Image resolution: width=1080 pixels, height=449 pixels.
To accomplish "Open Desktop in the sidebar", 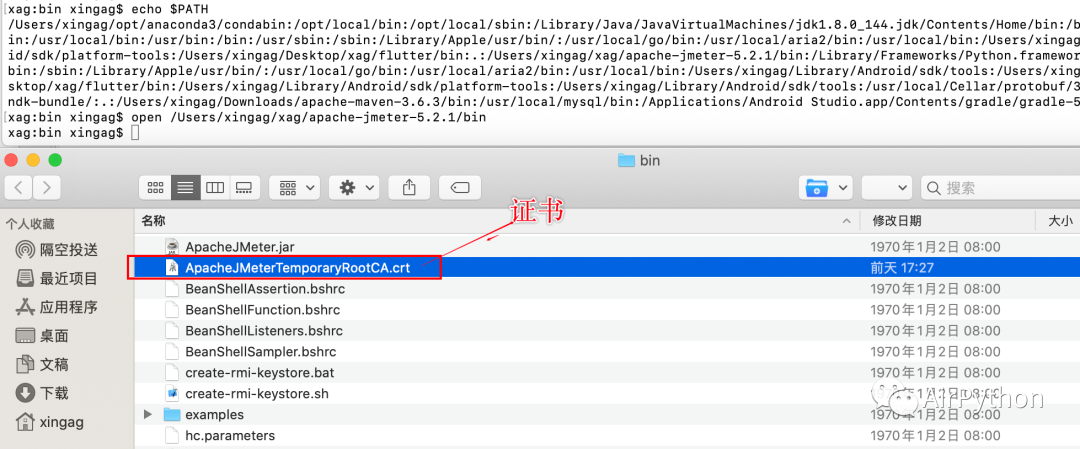I will [43, 336].
